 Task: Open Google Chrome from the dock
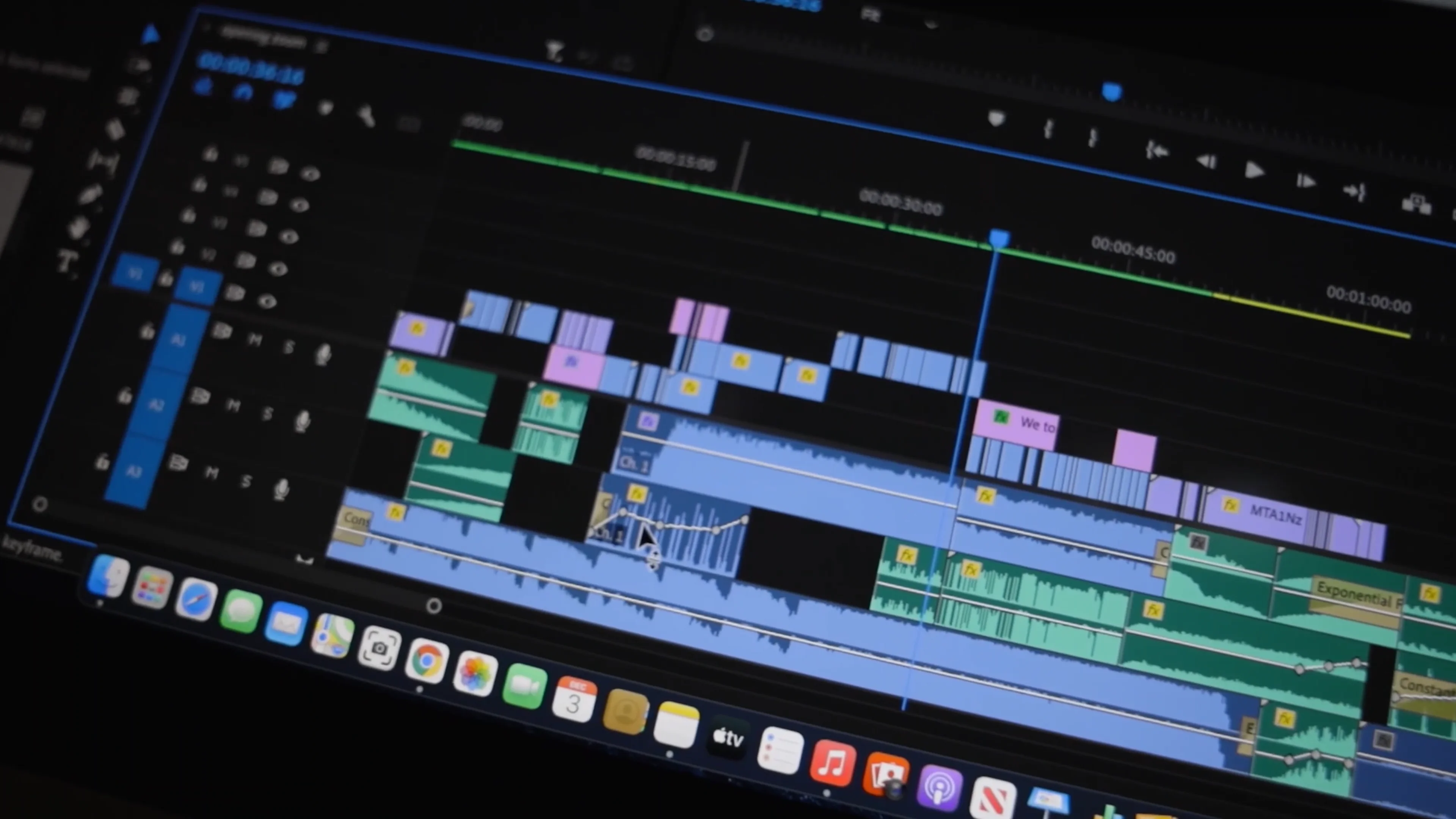pyautogui.click(x=427, y=660)
